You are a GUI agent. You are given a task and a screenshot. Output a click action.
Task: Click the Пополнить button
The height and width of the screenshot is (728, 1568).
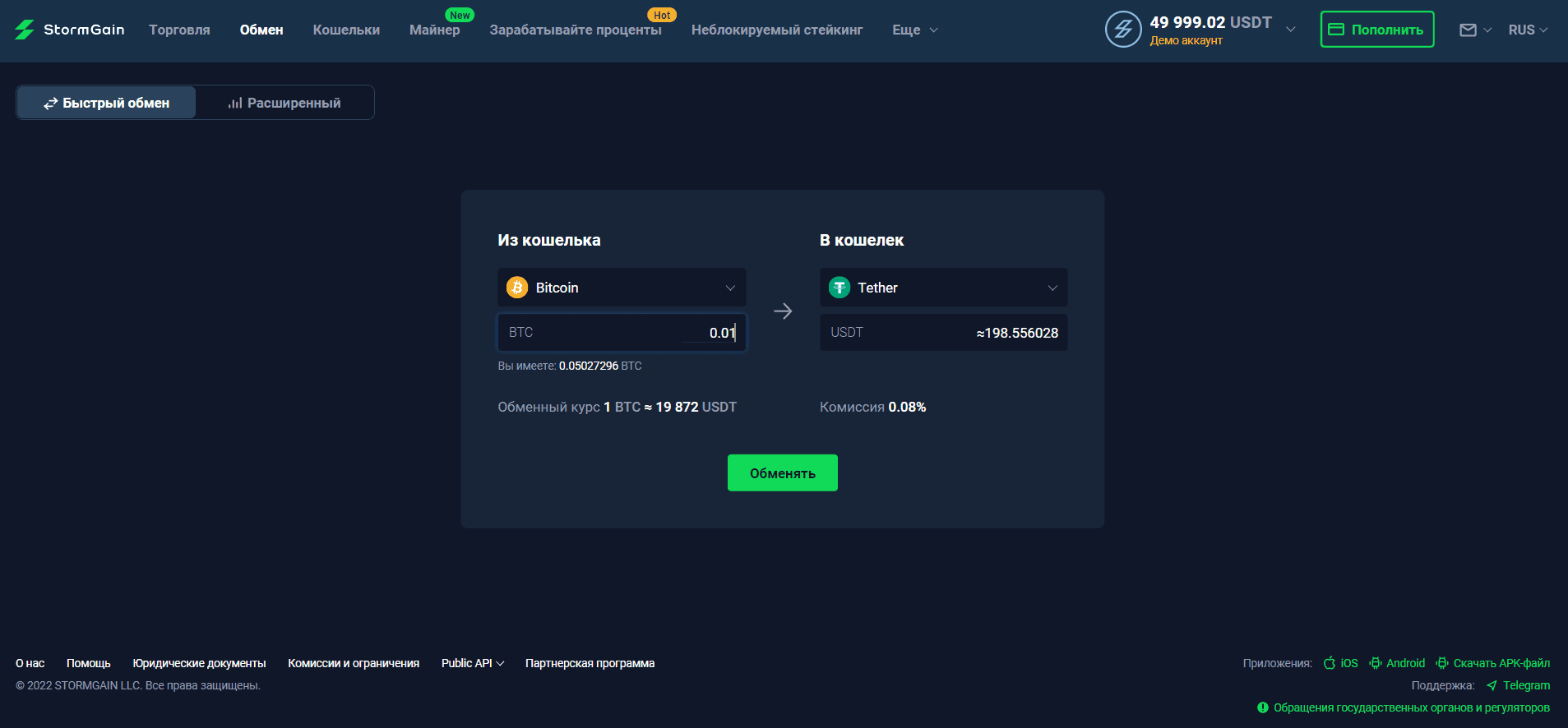(x=1377, y=30)
